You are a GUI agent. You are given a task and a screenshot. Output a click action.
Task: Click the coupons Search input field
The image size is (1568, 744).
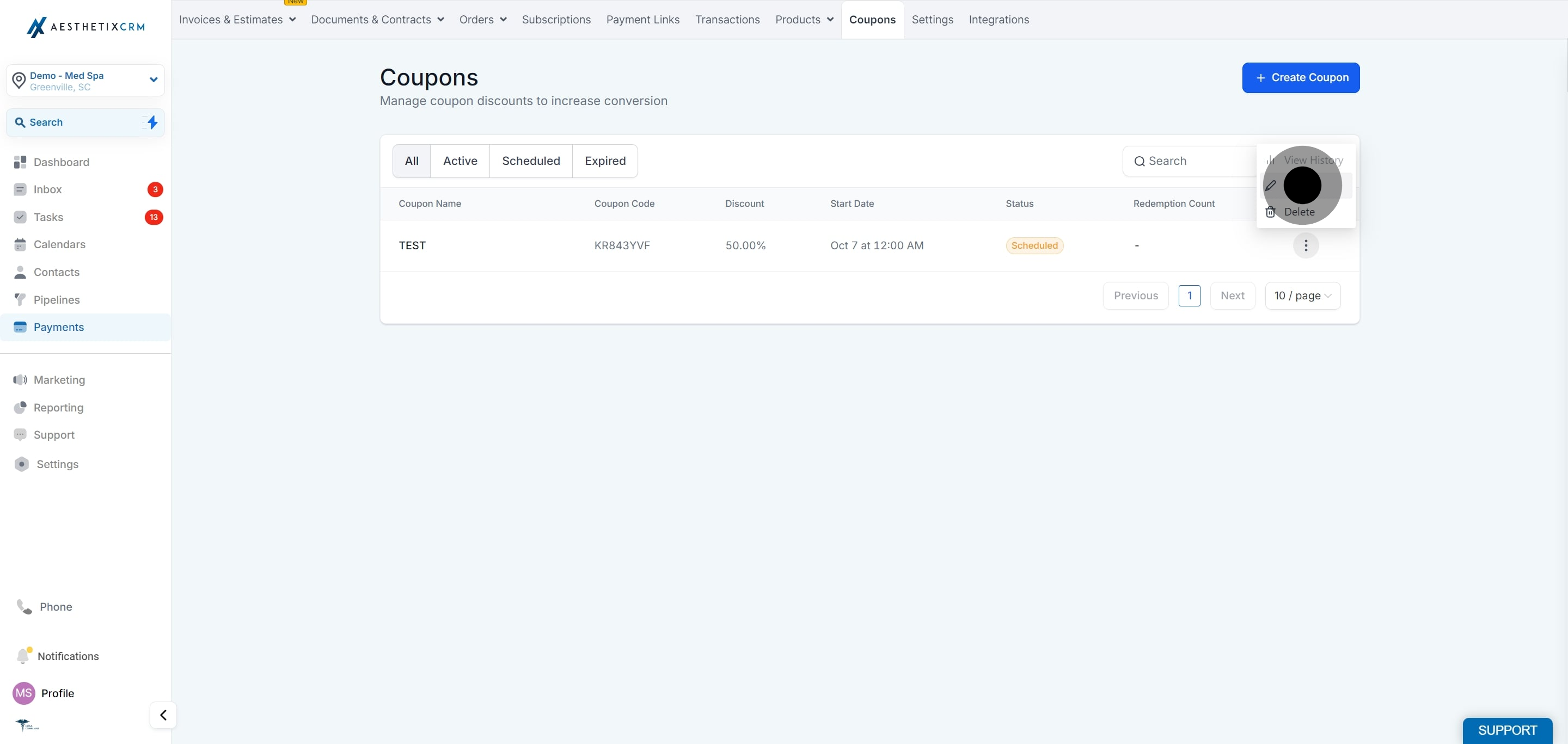click(1190, 161)
